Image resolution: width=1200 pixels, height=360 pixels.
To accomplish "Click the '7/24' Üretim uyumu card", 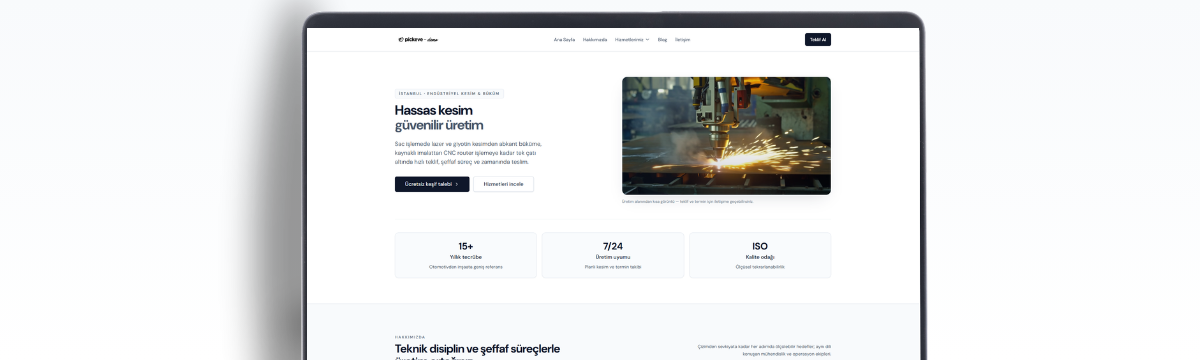I will point(613,255).
